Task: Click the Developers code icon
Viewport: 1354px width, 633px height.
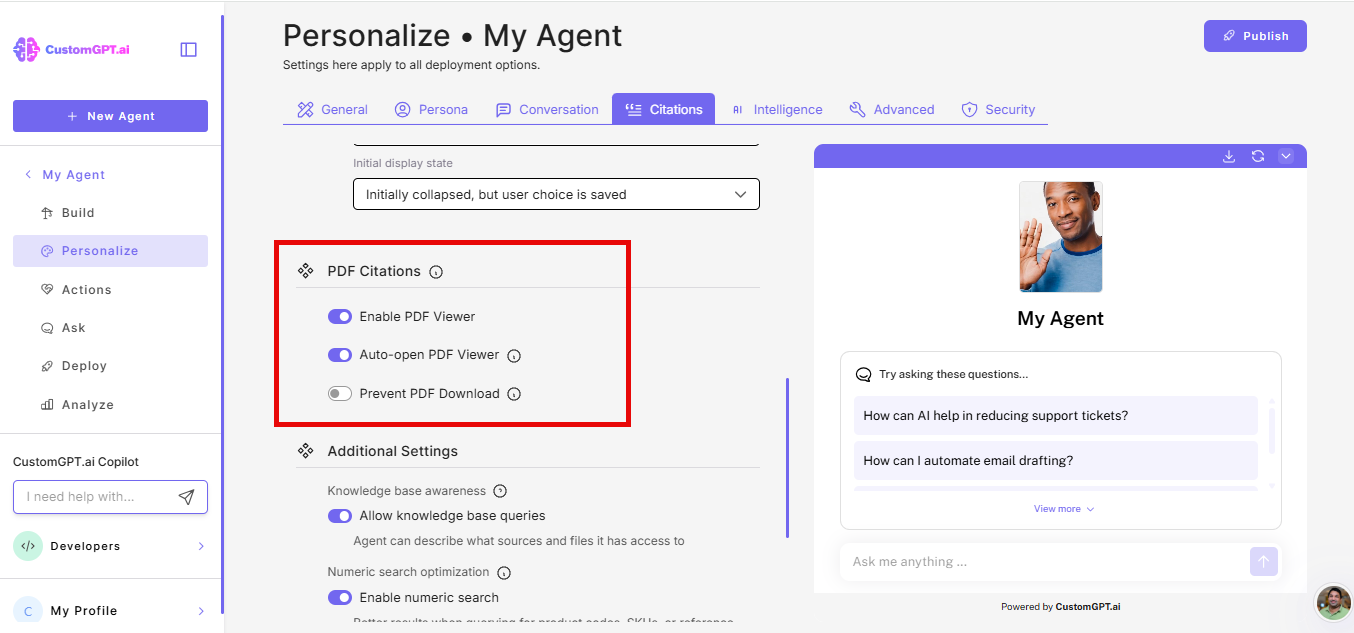Action: 28,546
